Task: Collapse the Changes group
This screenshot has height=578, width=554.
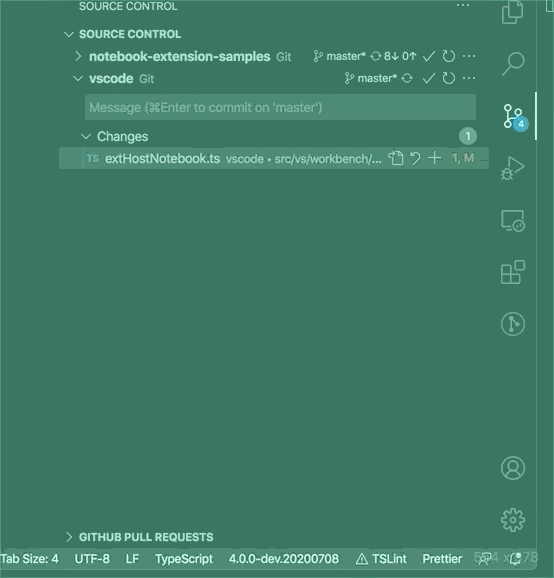Action: [x=86, y=137]
